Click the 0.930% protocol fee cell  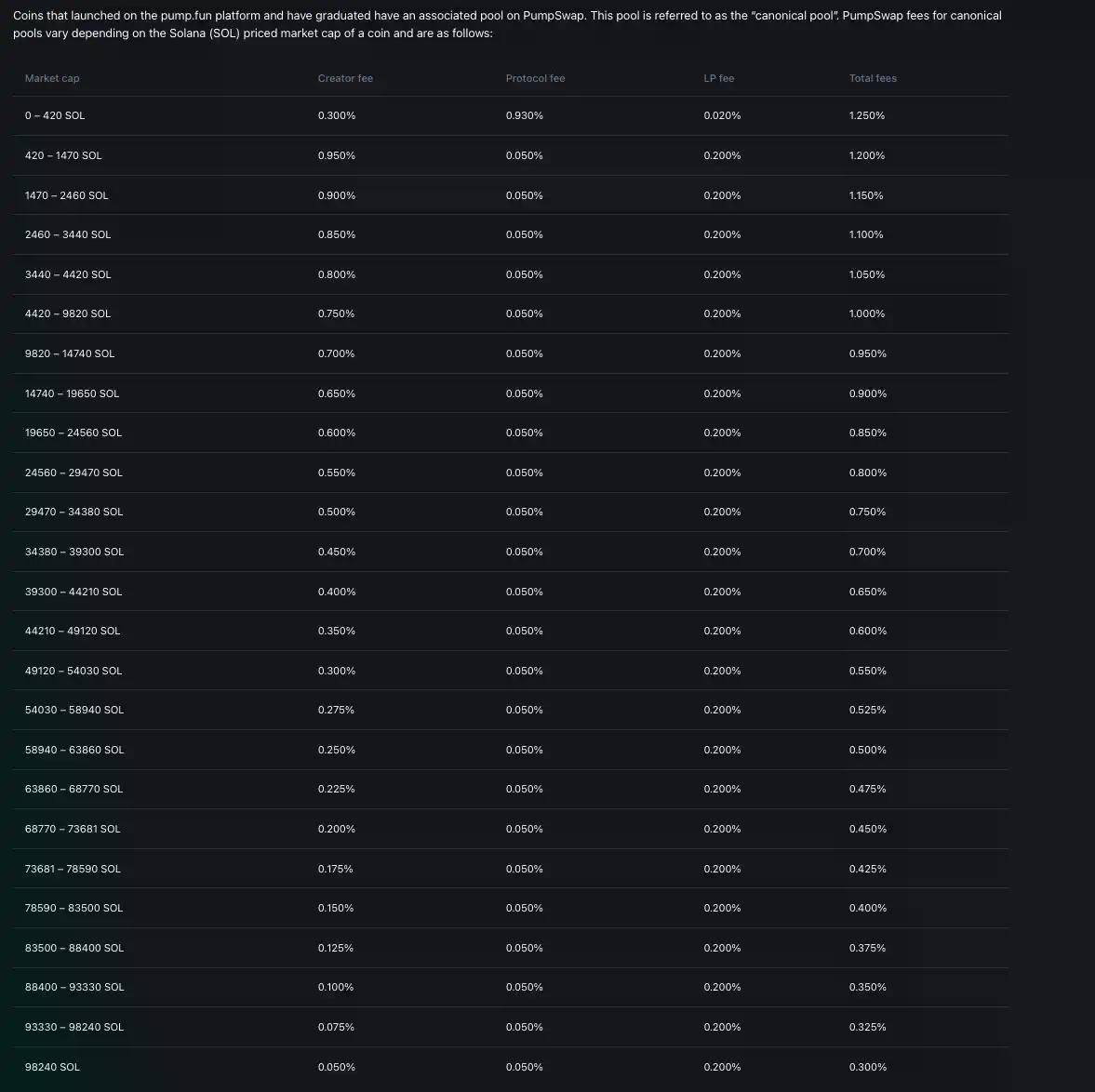click(x=525, y=115)
